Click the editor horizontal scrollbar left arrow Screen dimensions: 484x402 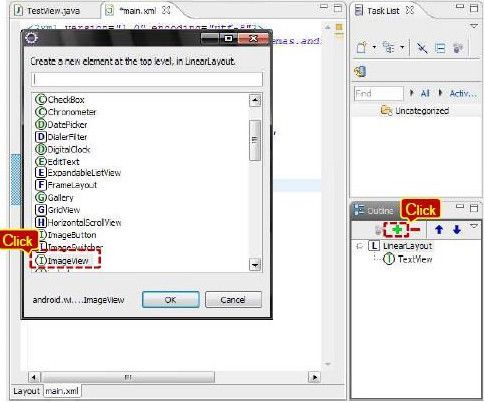click(x=34, y=377)
